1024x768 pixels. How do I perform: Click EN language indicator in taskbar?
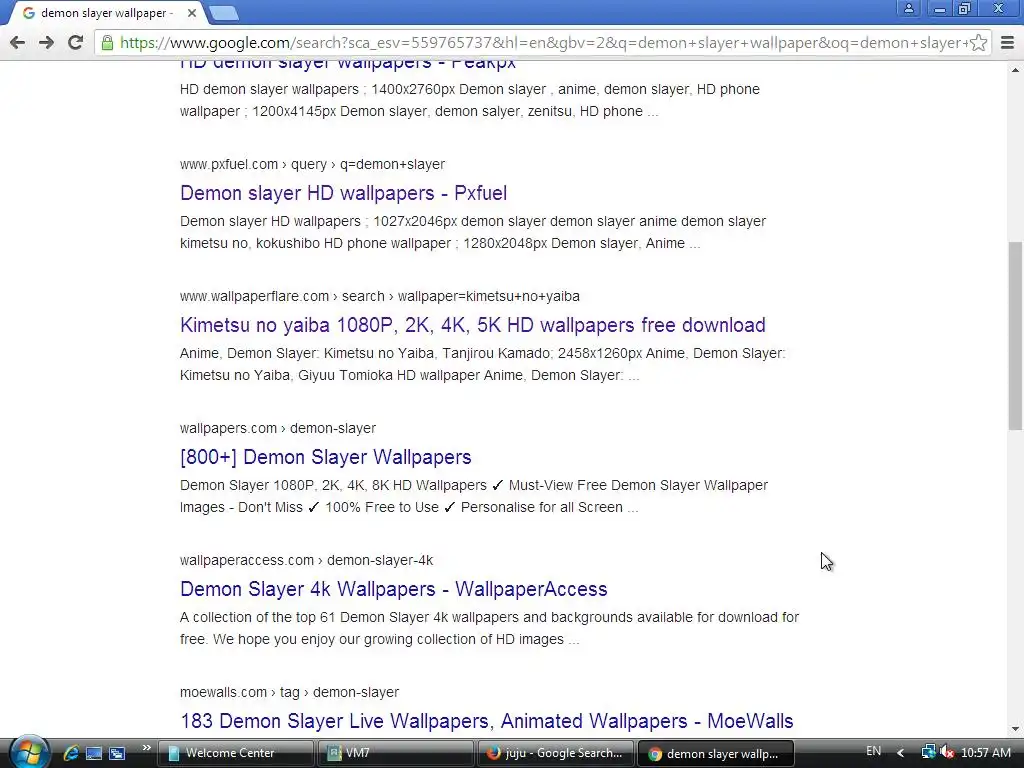point(874,752)
